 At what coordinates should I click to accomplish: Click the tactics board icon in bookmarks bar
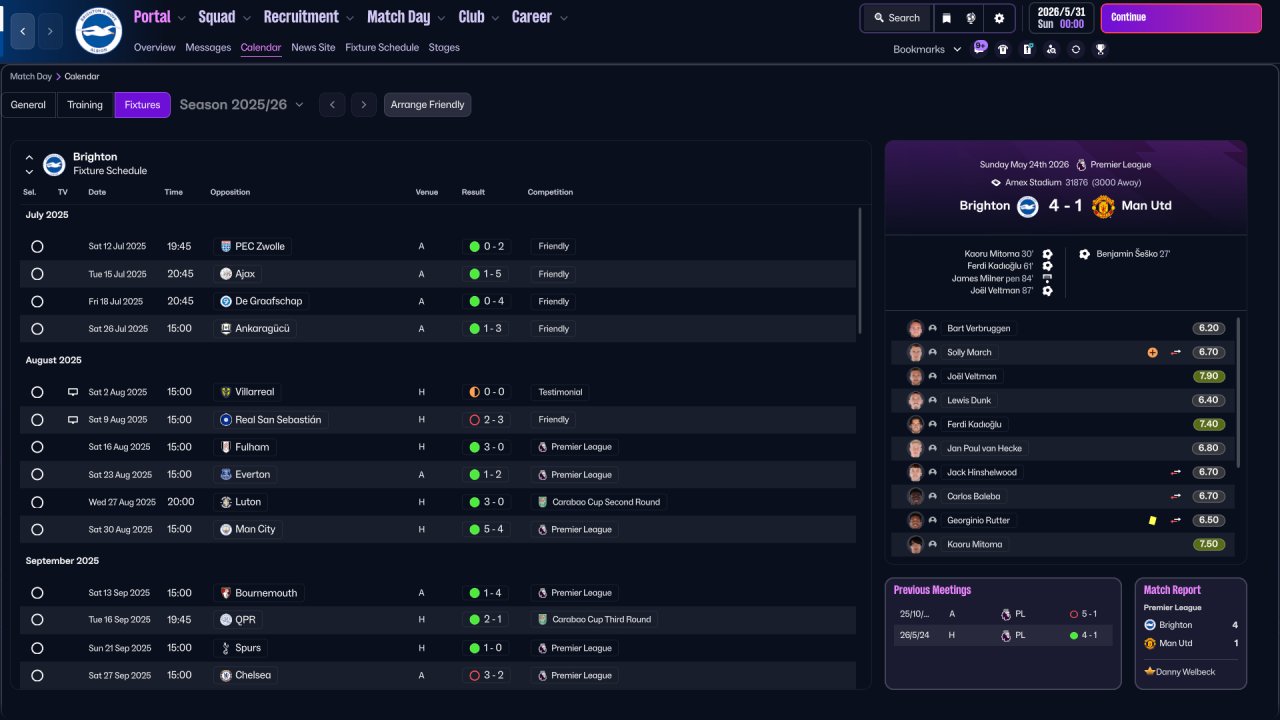(1027, 49)
